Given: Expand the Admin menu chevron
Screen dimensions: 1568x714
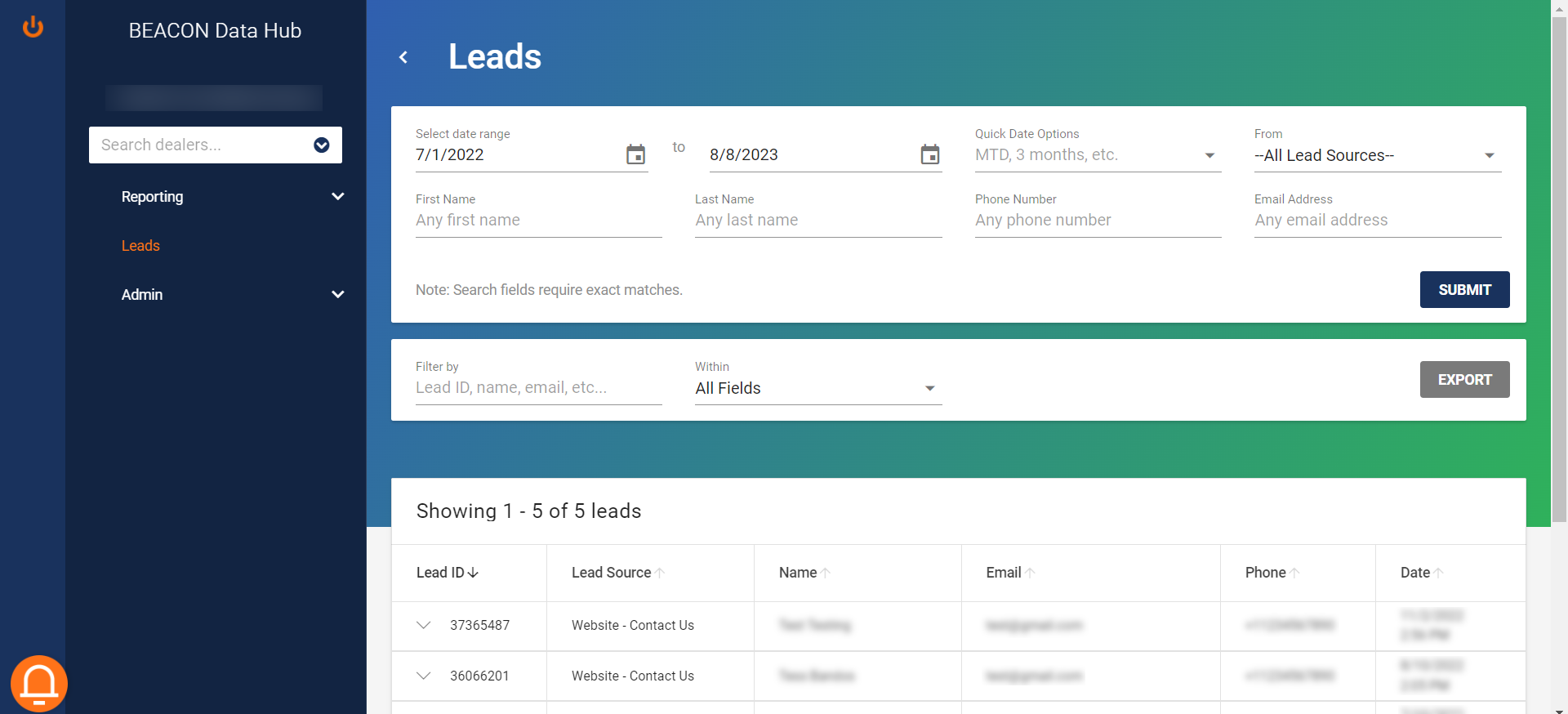Looking at the screenshot, I should pos(338,295).
